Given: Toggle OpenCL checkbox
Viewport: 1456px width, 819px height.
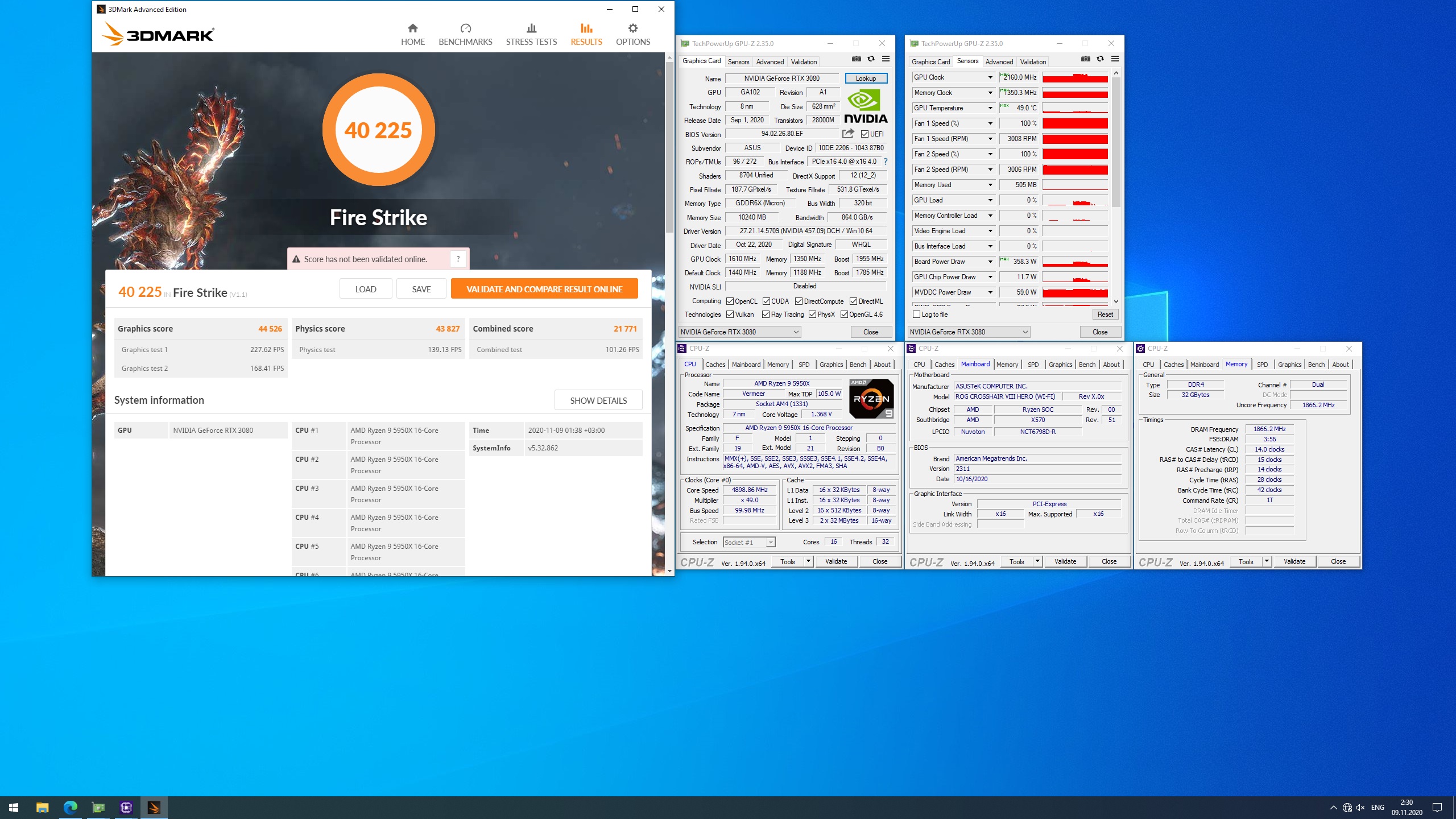Looking at the screenshot, I should (x=730, y=301).
